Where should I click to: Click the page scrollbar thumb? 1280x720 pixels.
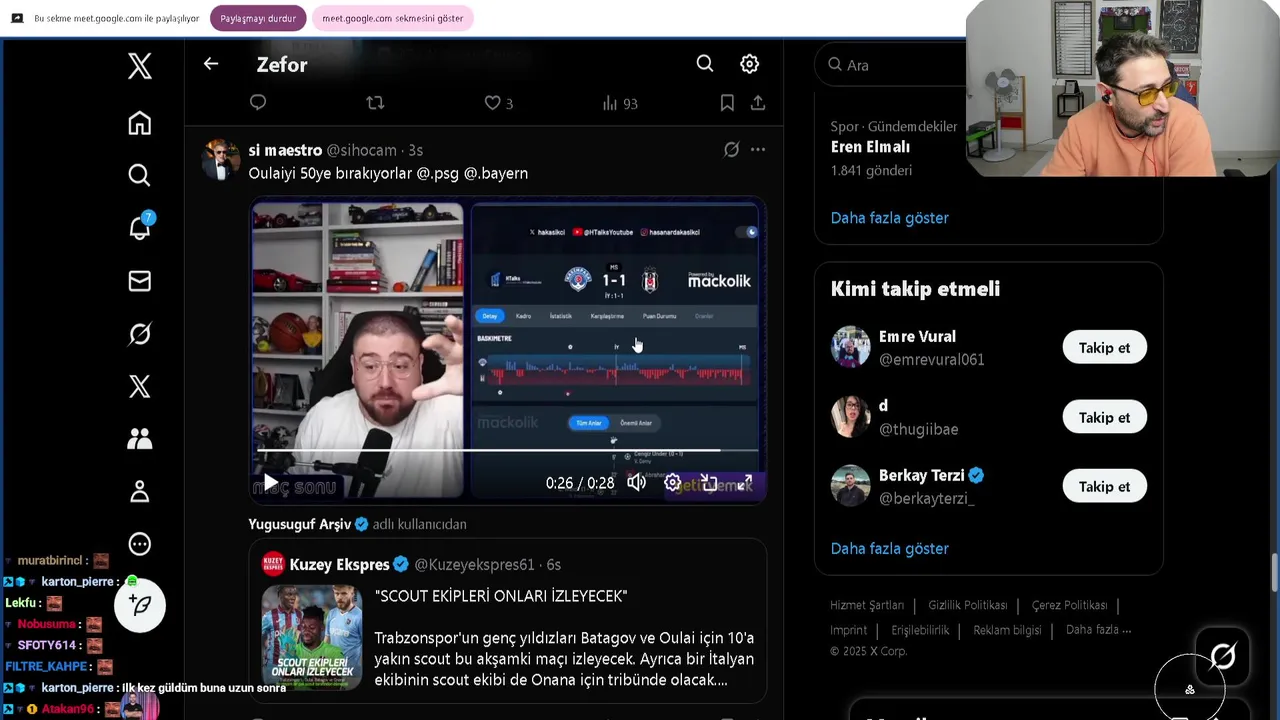[1274, 572]
